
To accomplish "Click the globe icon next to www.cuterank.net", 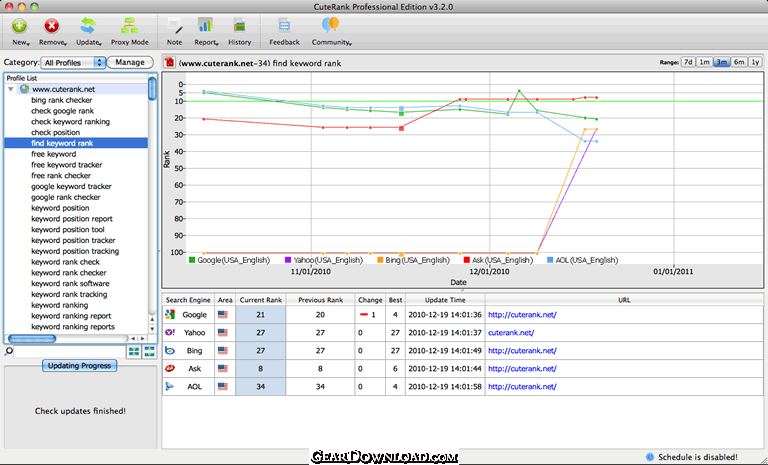I will click(x=24, y=89).
